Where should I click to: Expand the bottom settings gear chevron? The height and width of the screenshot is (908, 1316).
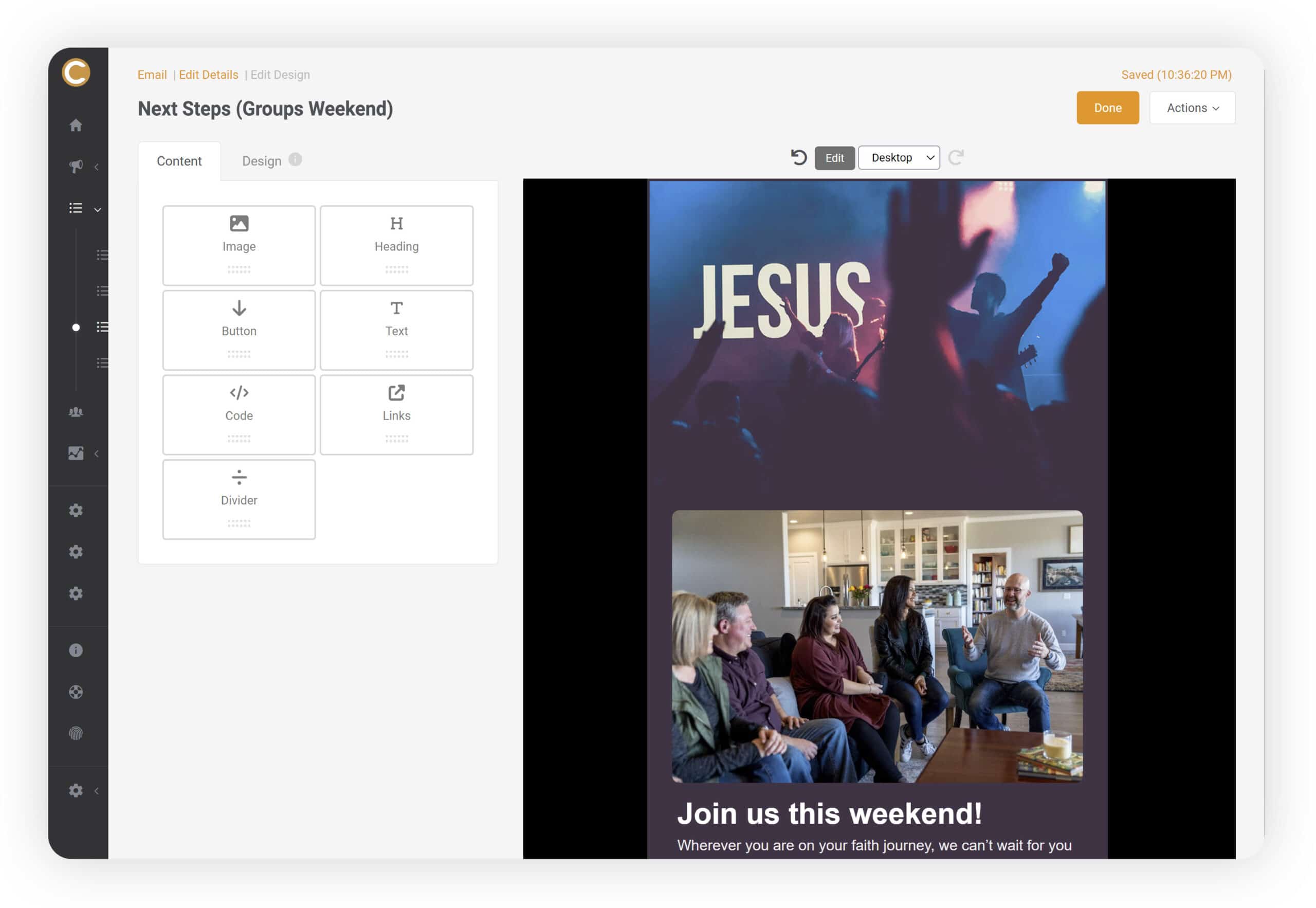tap(97, 792)
